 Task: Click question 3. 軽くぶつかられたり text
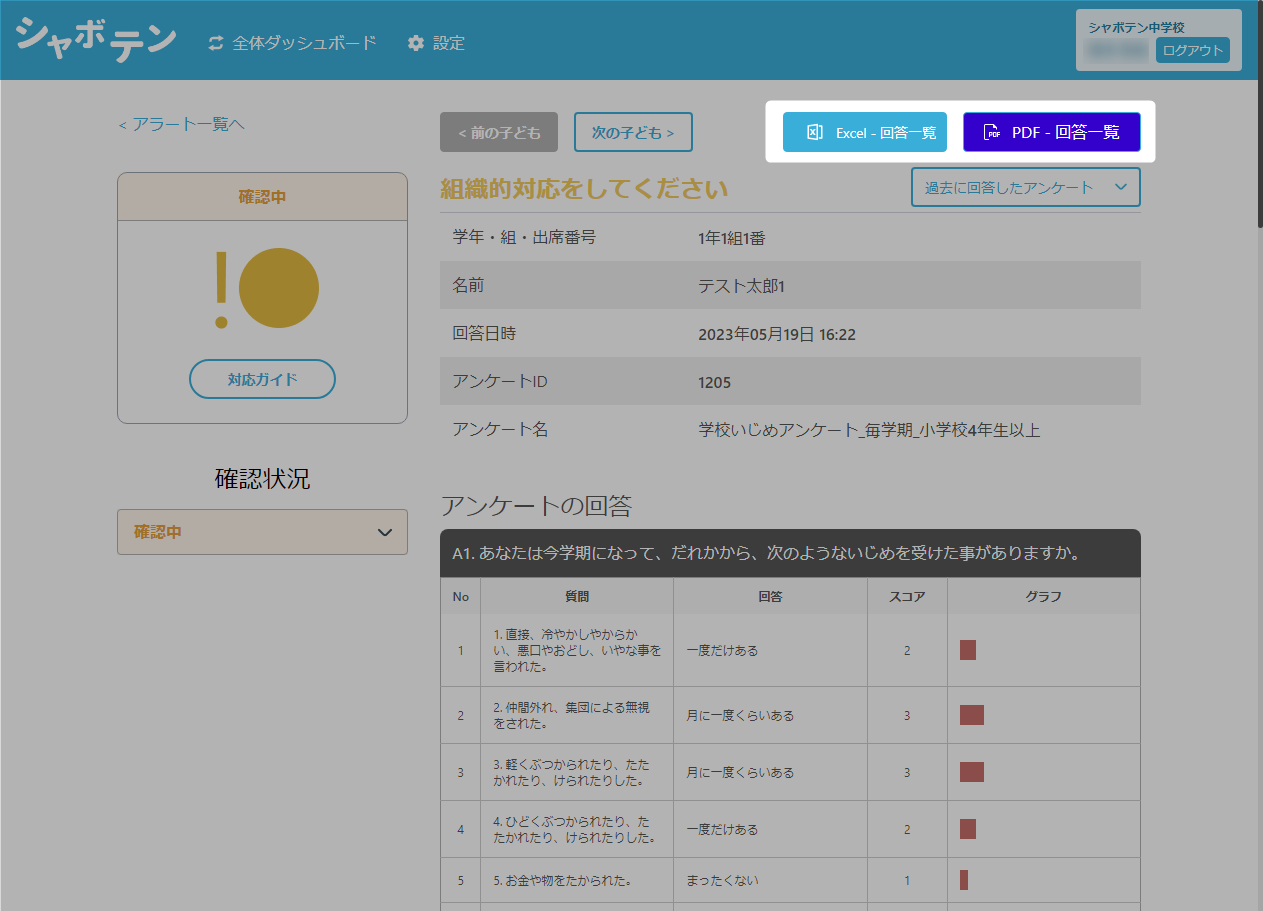point(570,772)
